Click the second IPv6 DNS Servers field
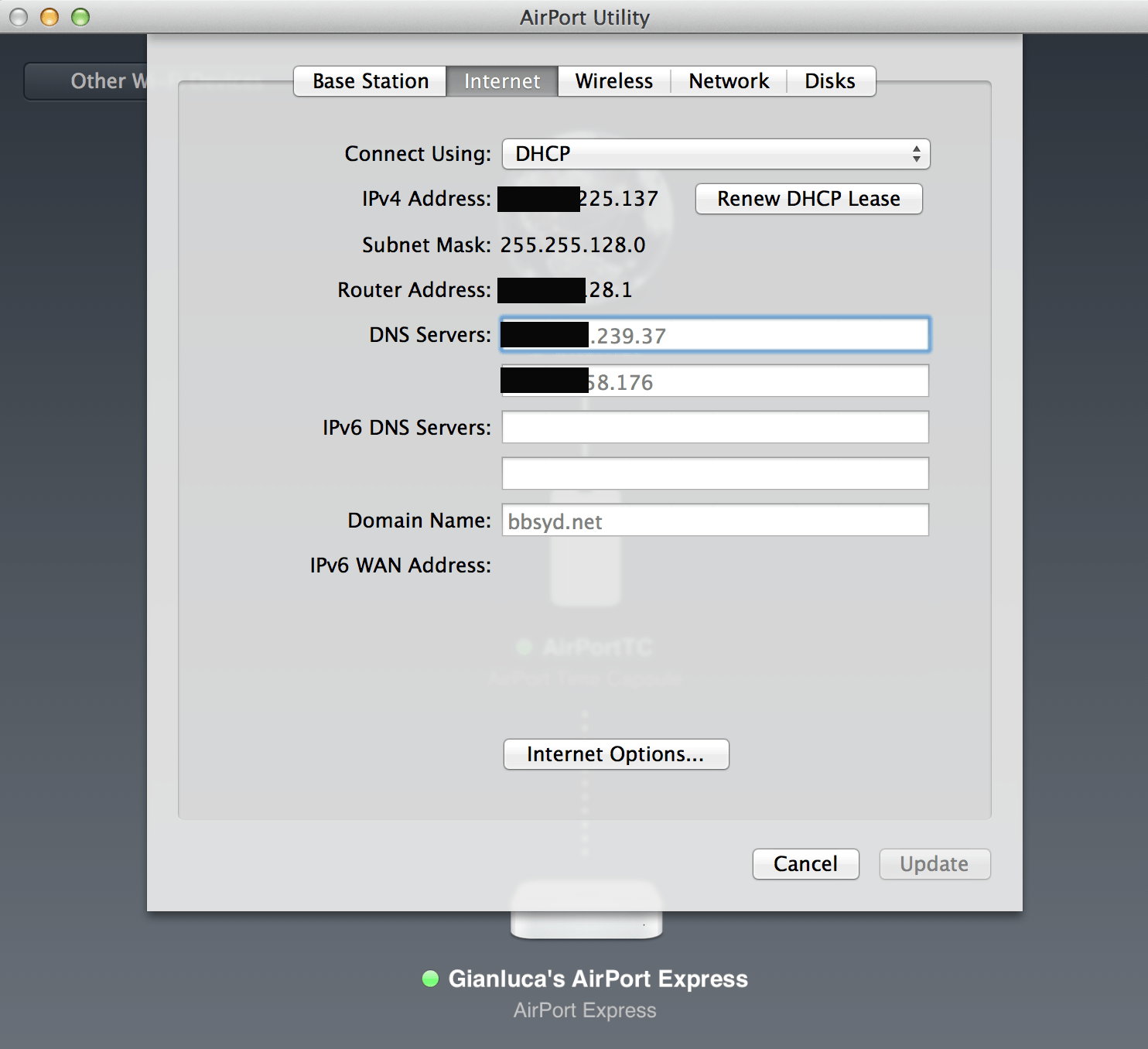 [715, 473]
